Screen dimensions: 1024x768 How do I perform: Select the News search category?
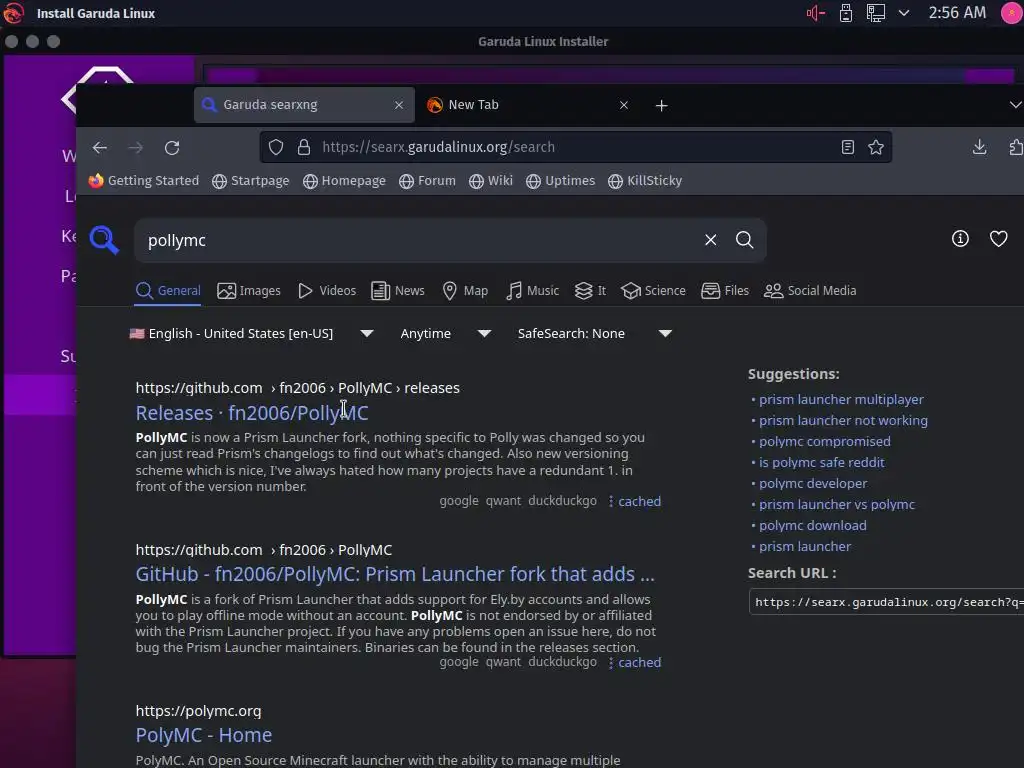tap(398, 291)
